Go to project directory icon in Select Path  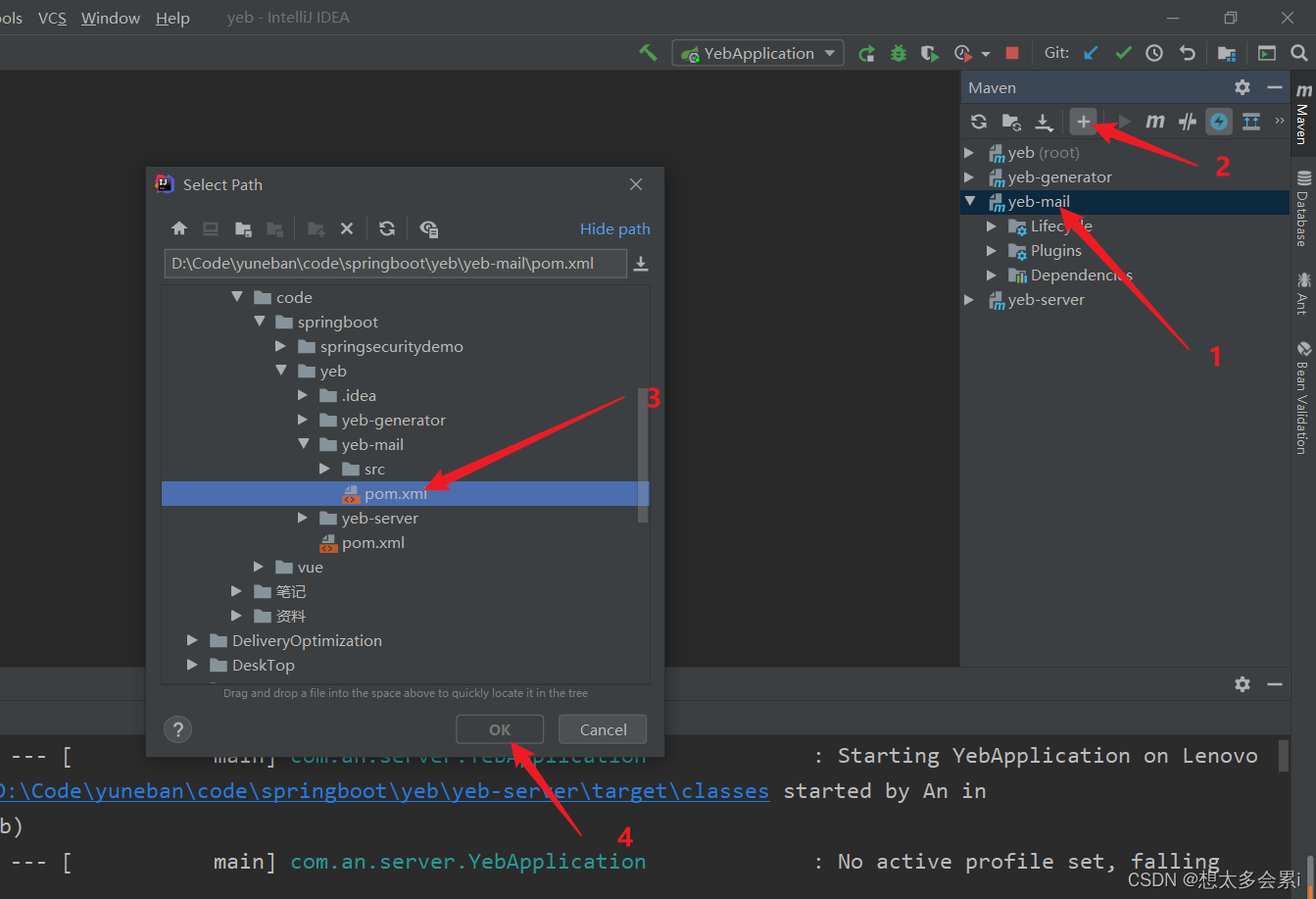tap(243, 228)
